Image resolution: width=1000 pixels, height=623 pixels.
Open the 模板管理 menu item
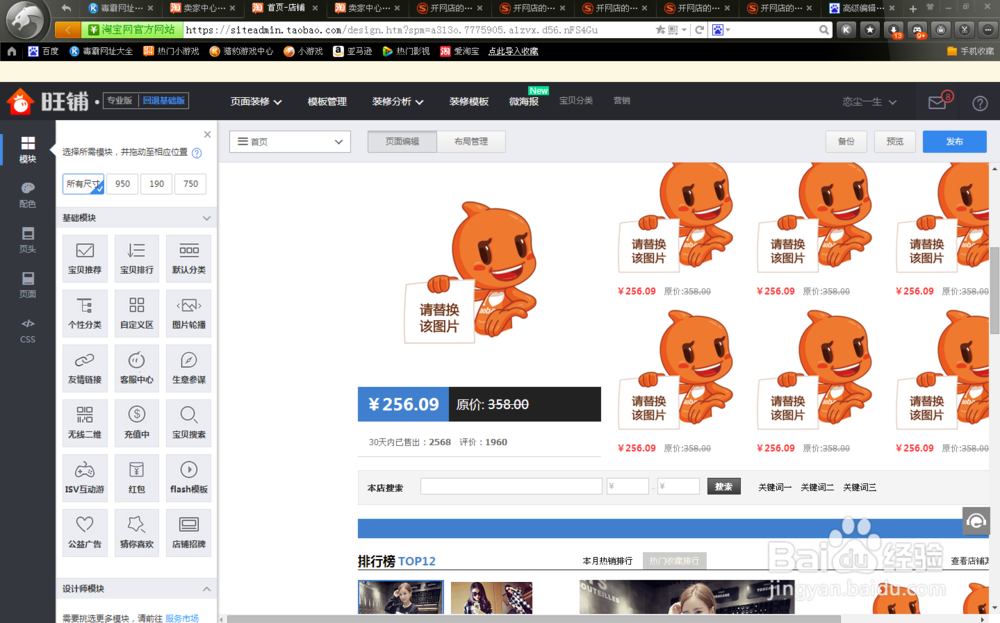coord(327,101)
